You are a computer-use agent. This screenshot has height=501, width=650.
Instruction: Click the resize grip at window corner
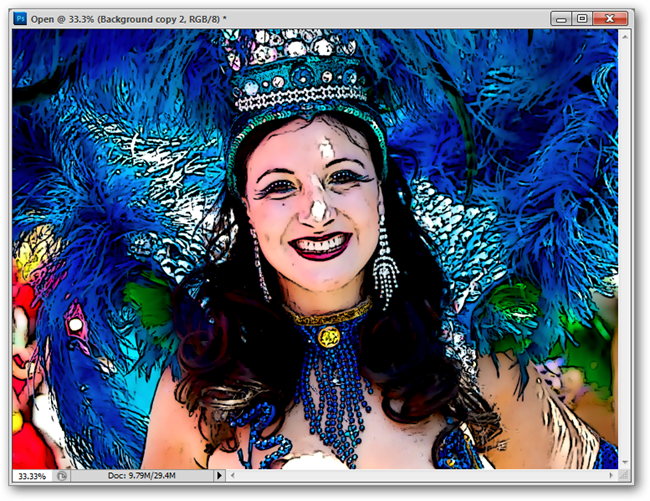[624, 475]
